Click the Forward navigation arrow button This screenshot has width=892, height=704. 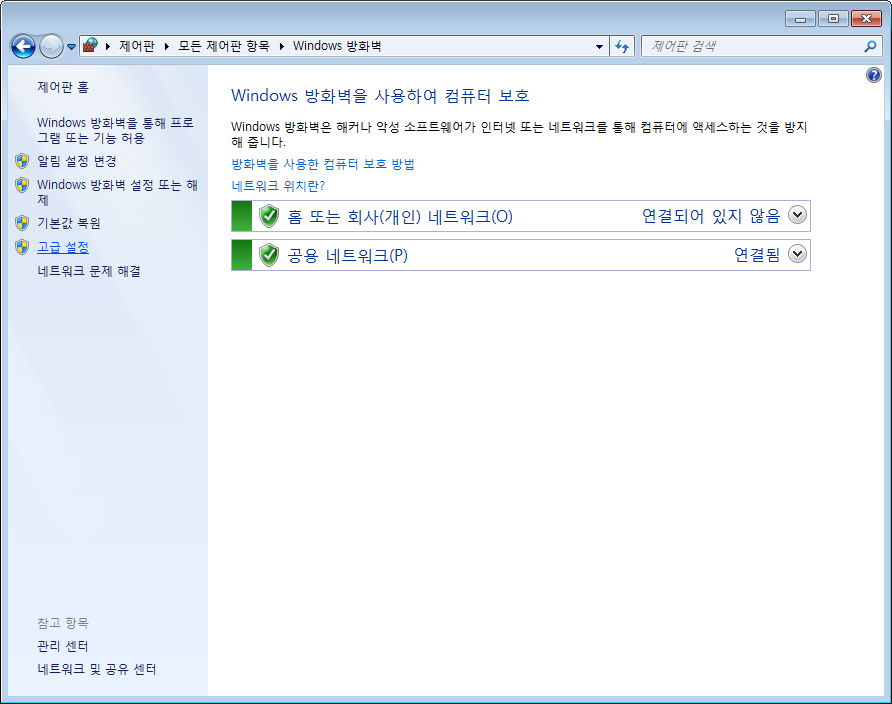point(51,46)
